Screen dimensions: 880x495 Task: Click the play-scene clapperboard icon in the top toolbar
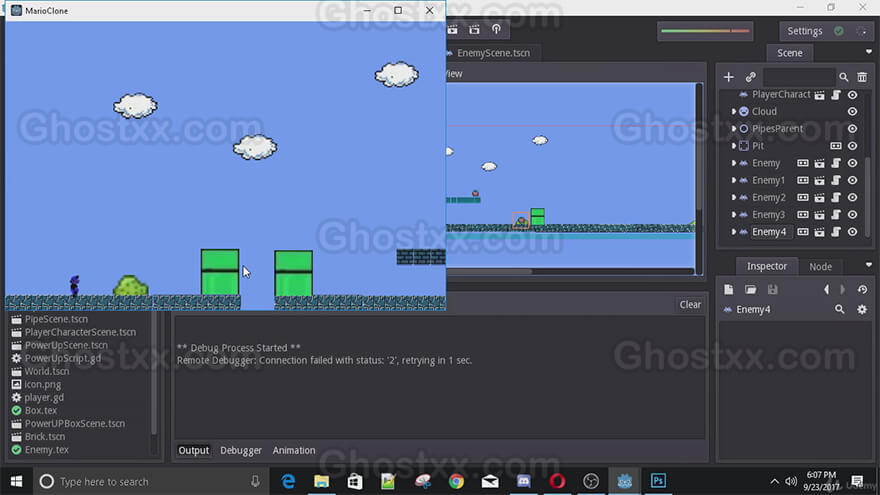click(453, 29)
